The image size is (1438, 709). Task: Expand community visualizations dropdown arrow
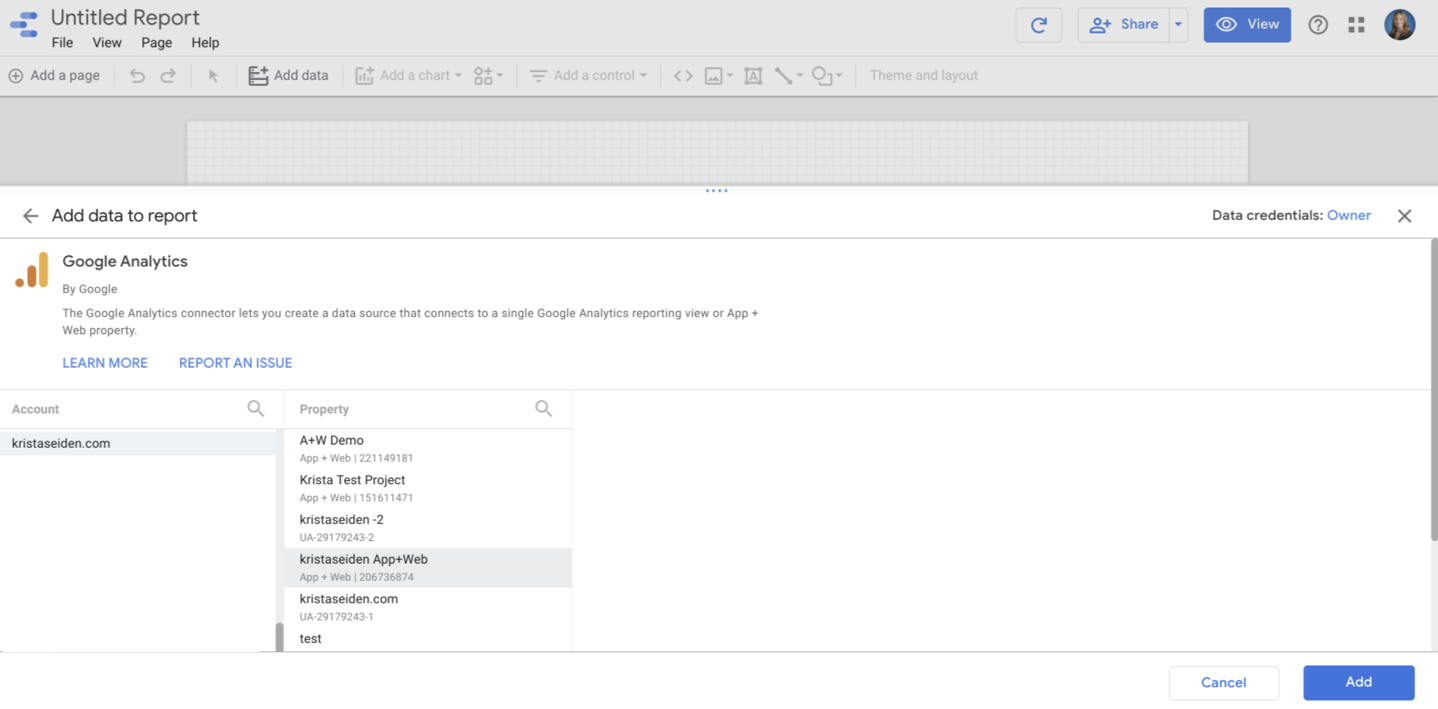(x=500, y=75)
